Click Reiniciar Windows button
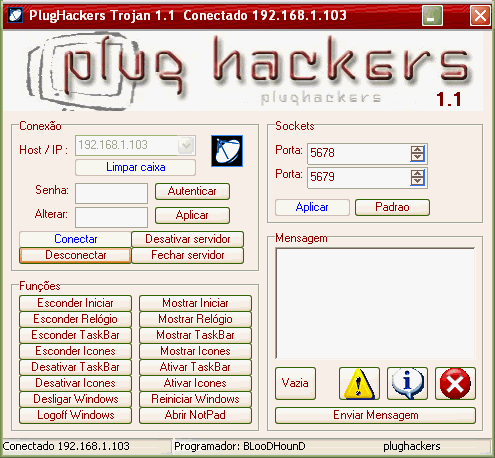495x458 pixels. (x=195, y=399)
